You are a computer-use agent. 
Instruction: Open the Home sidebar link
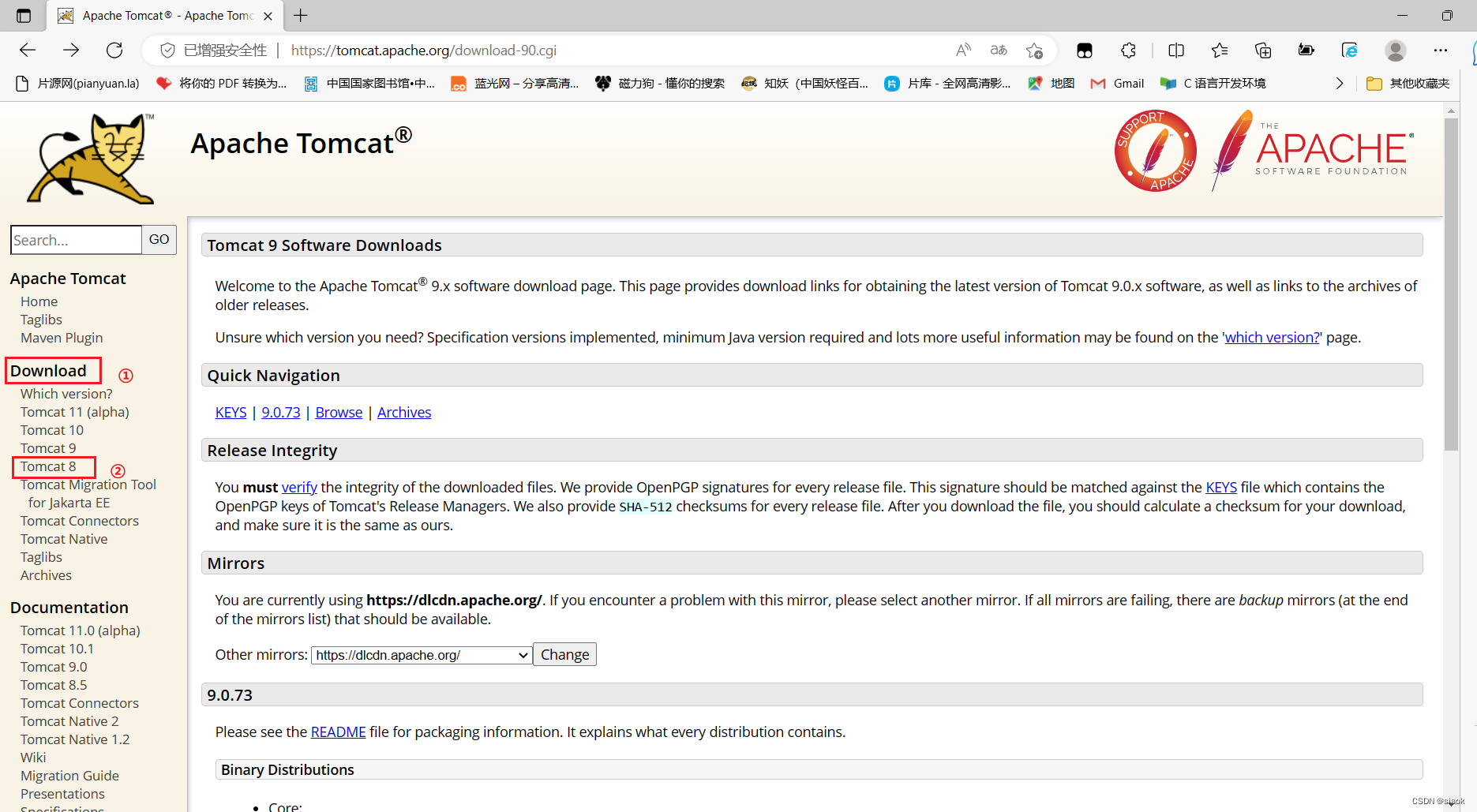pyautogui.click(x=39, y=301)
